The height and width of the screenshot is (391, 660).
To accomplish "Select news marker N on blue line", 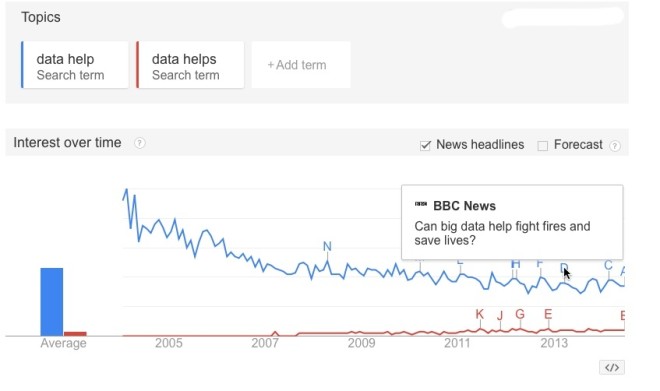I will coord(327,246).
